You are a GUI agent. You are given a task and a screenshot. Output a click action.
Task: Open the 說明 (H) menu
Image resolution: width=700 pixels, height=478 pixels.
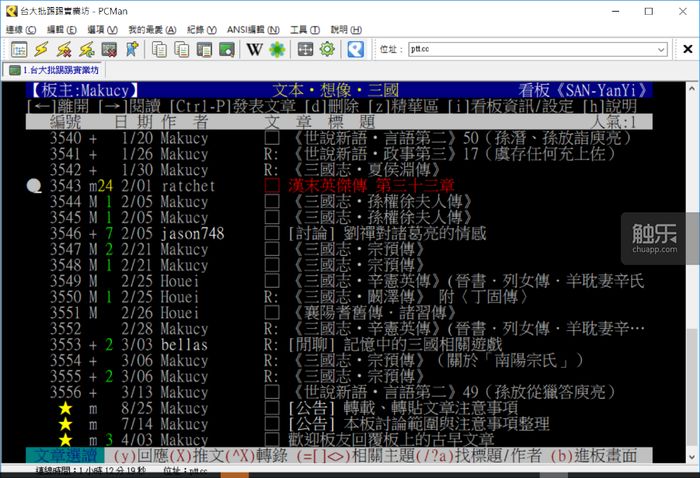[346, 30]
